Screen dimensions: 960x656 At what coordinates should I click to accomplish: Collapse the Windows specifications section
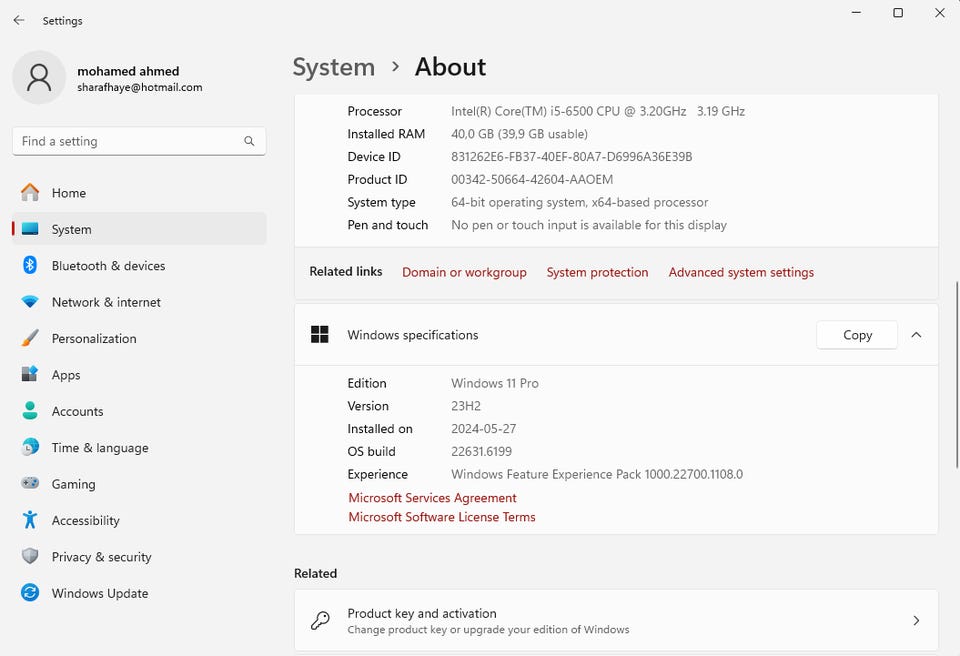[916, 334]
